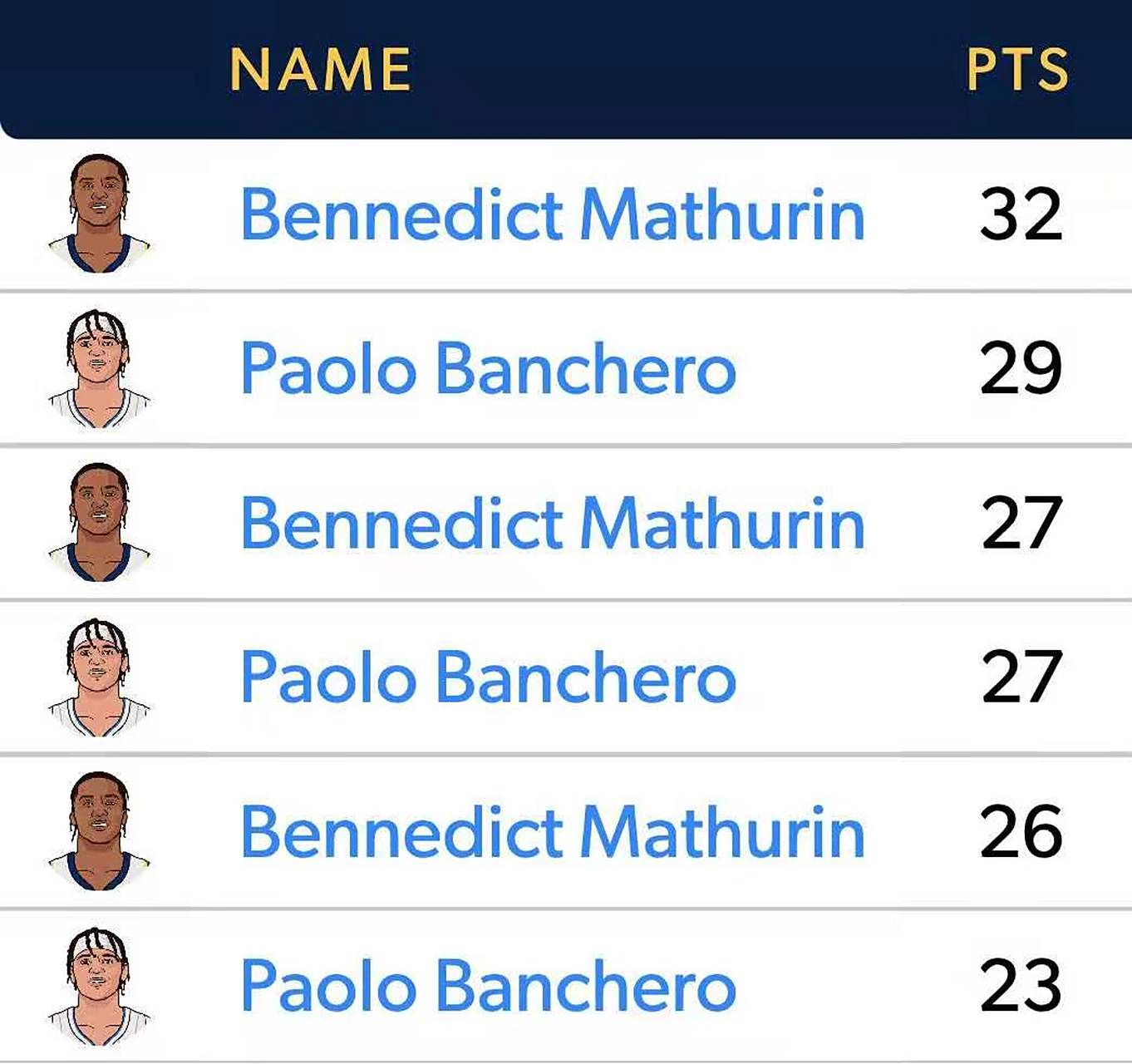Viewport: 1132px width, 1064px height.
Task: Open Mathurin's avatar in the 26-point row
Action: click(100, 831)
